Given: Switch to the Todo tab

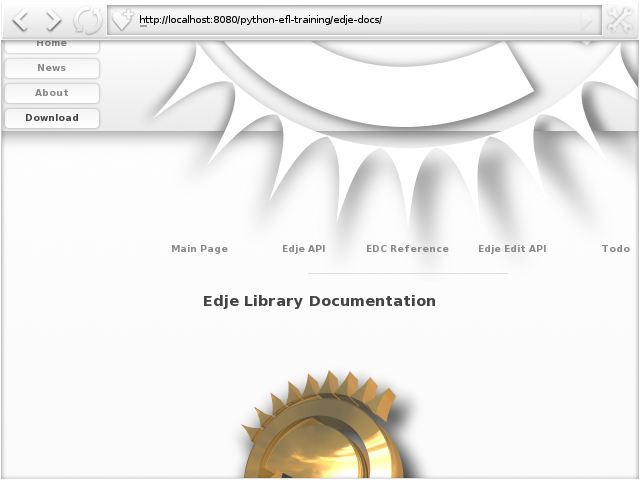Looking at the screenshot, I should click(x=616, y=249).
